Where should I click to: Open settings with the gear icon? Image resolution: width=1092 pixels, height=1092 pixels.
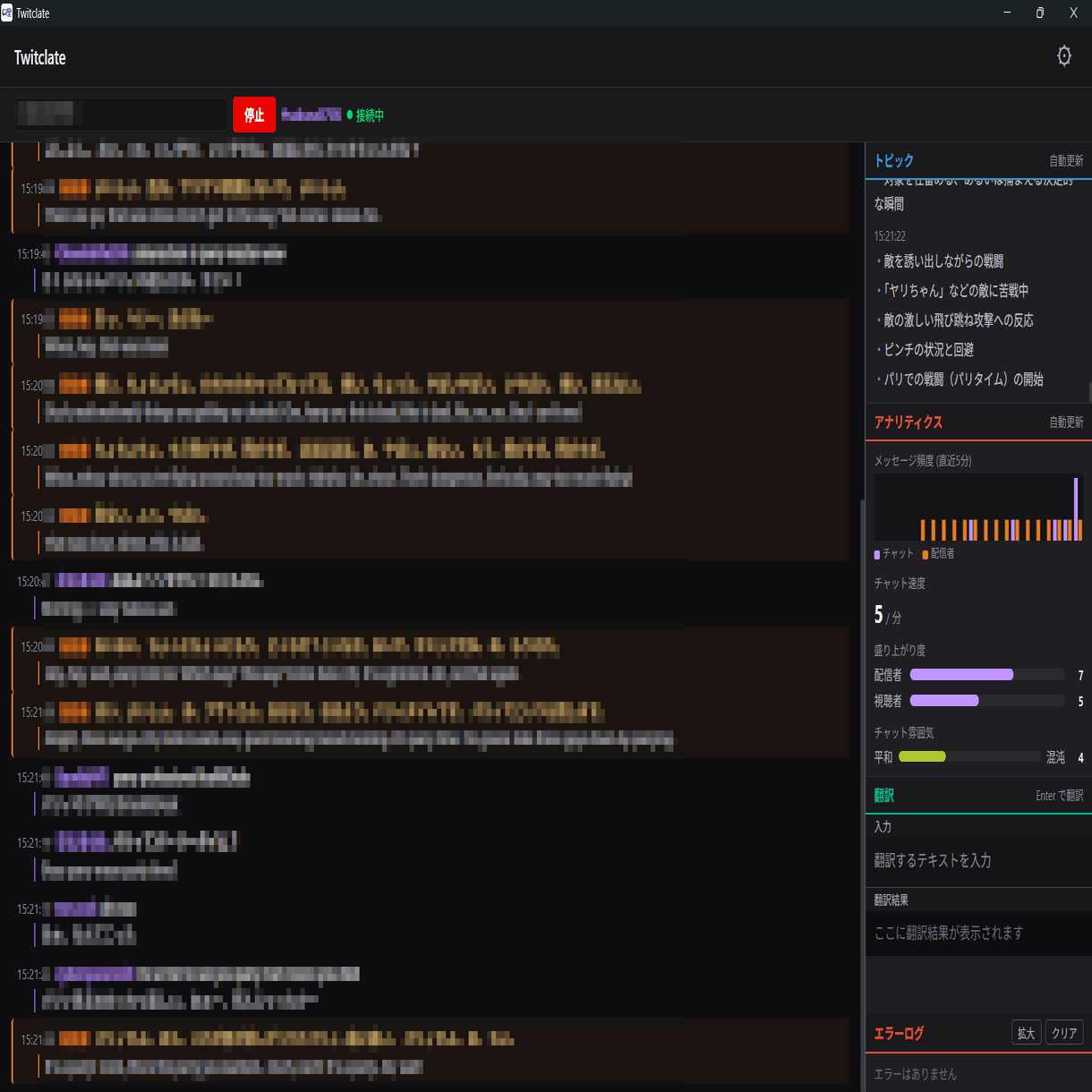[x=1063, y=56]
